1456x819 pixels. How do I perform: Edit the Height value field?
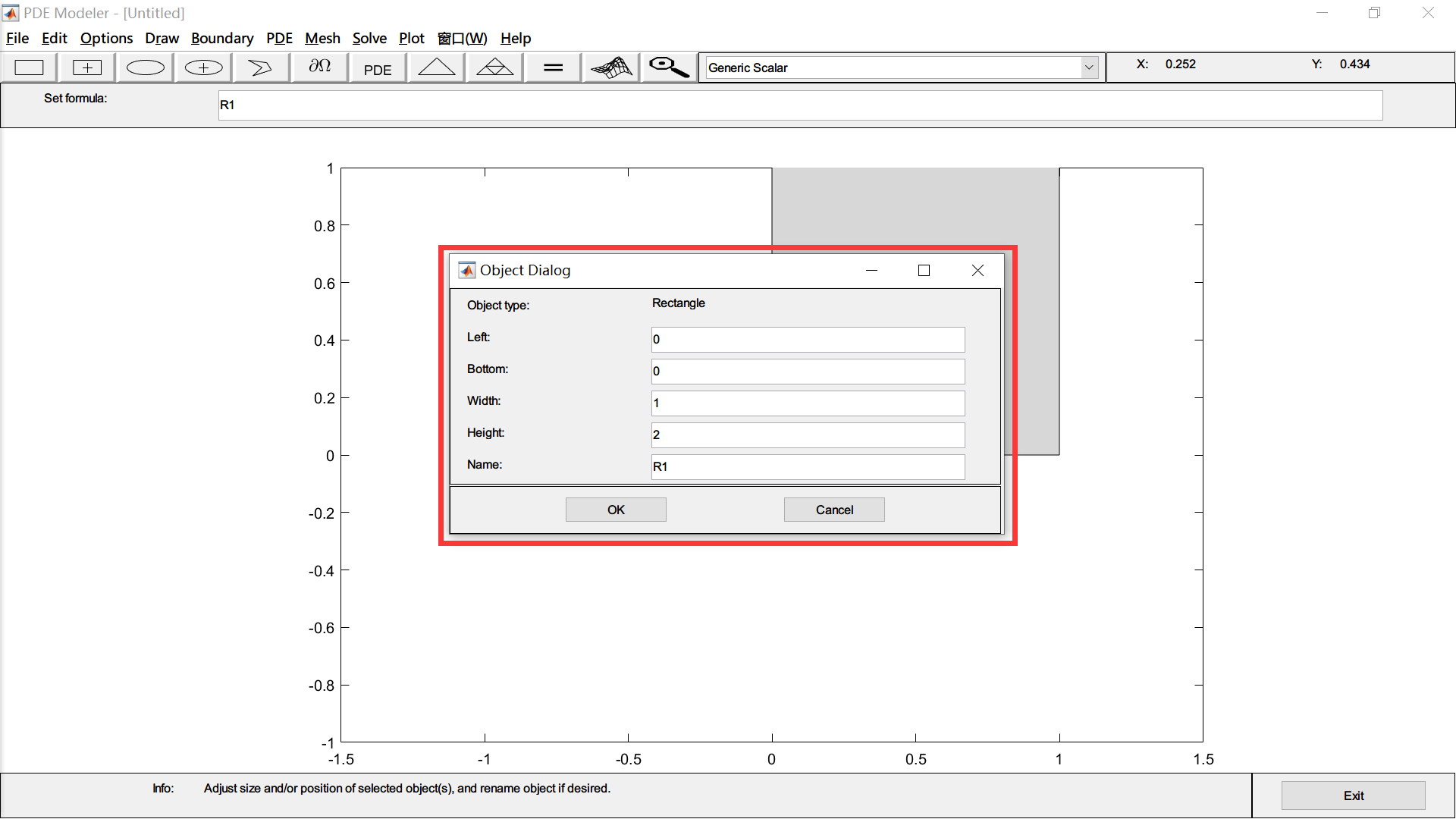[x=807, y=435]
